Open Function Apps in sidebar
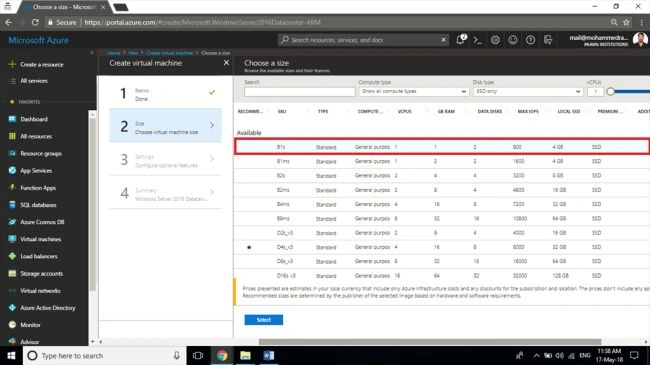Image resolution: width=650 pixels, height=365 pixels. pyautogui.click(x=38, y=188)
